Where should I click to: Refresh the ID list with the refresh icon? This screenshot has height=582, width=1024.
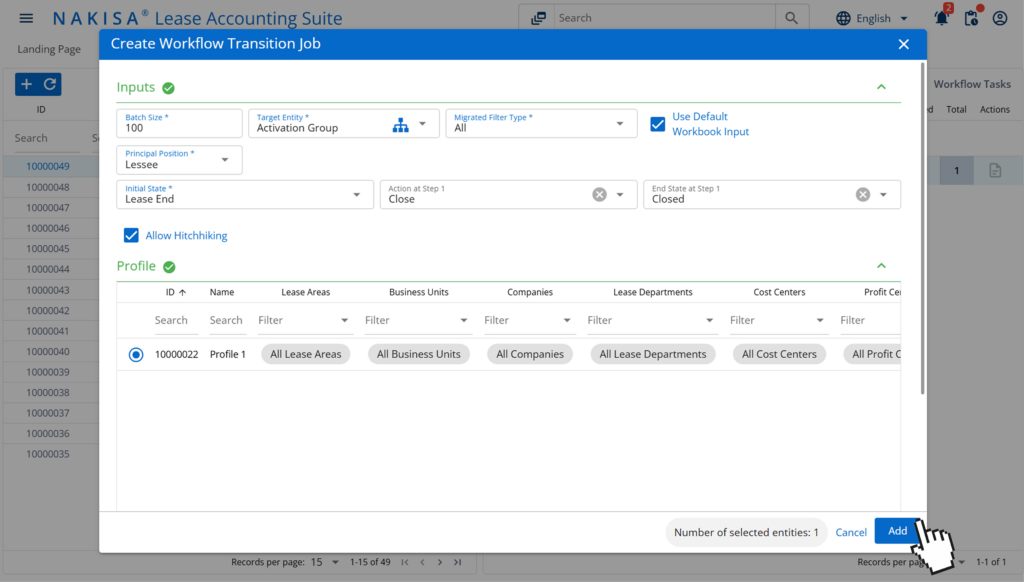[x=49, y=83]
